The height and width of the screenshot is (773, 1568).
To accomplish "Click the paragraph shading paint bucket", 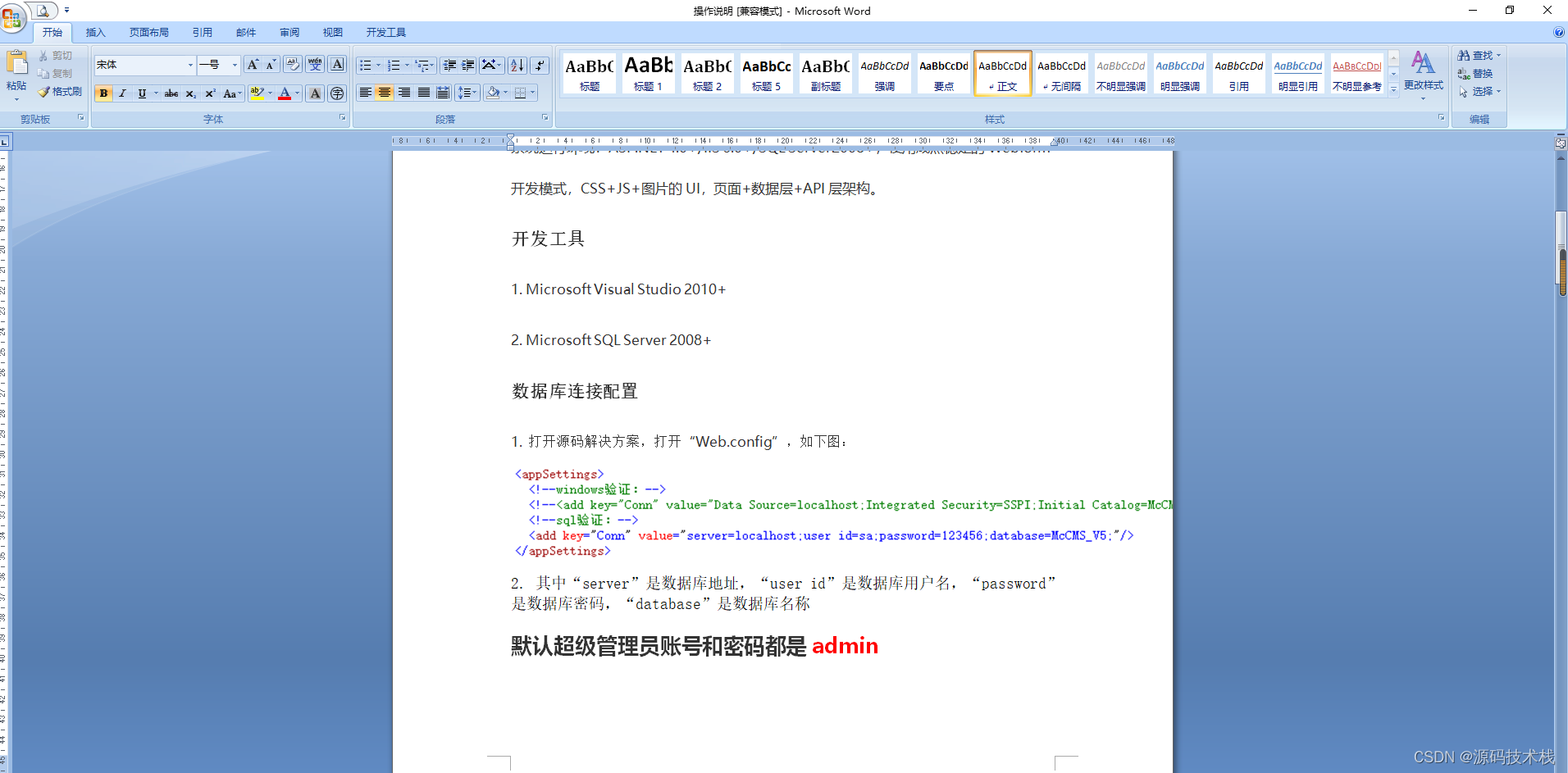I will (492, 93).
